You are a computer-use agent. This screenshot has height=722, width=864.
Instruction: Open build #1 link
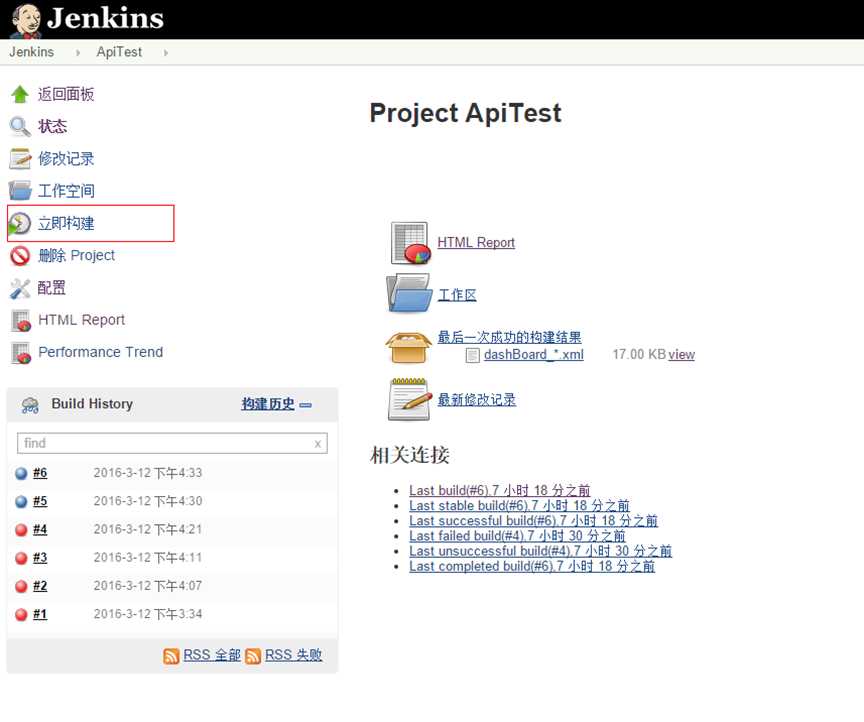point(40,614)
